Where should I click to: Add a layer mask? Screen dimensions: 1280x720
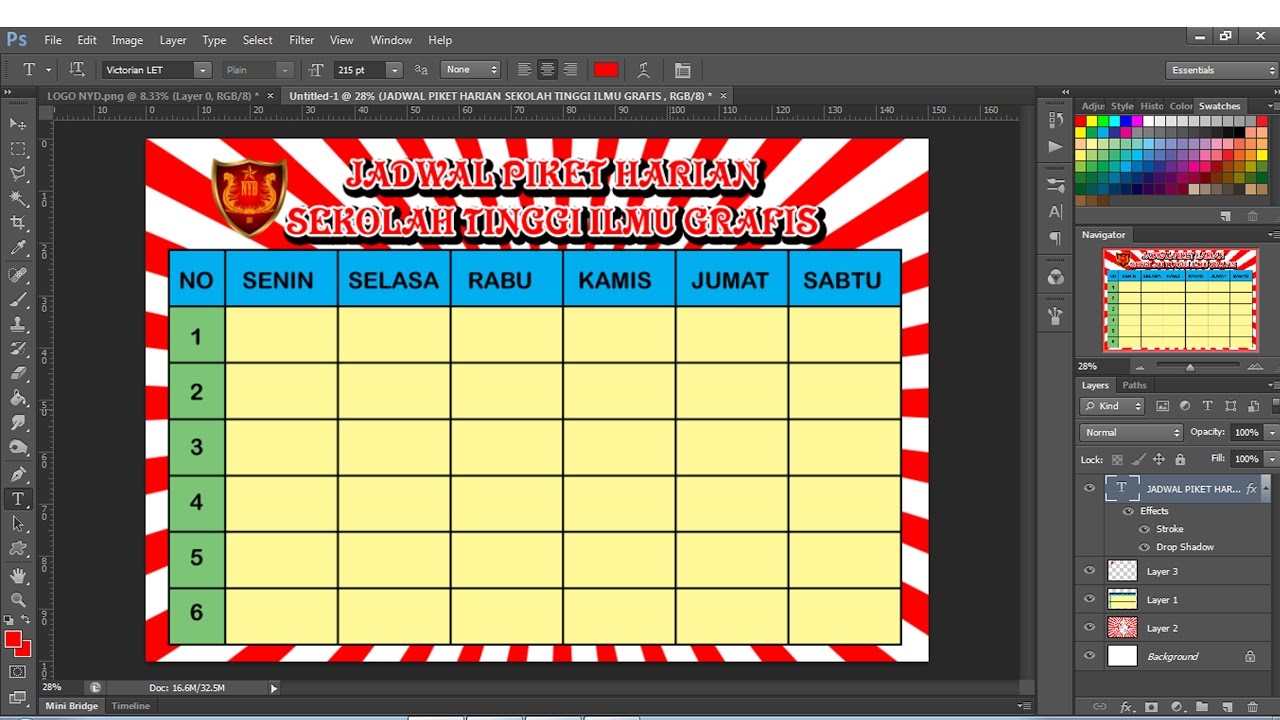click(x=1151, y=707)
